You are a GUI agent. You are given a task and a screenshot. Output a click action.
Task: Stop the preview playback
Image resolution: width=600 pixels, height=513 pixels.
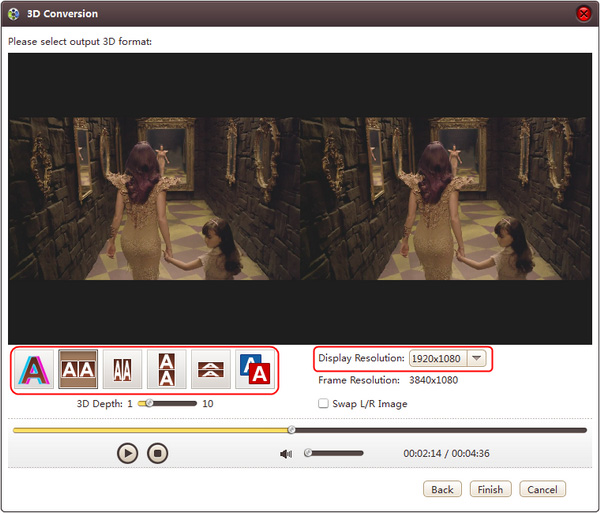tap(158, 453)
